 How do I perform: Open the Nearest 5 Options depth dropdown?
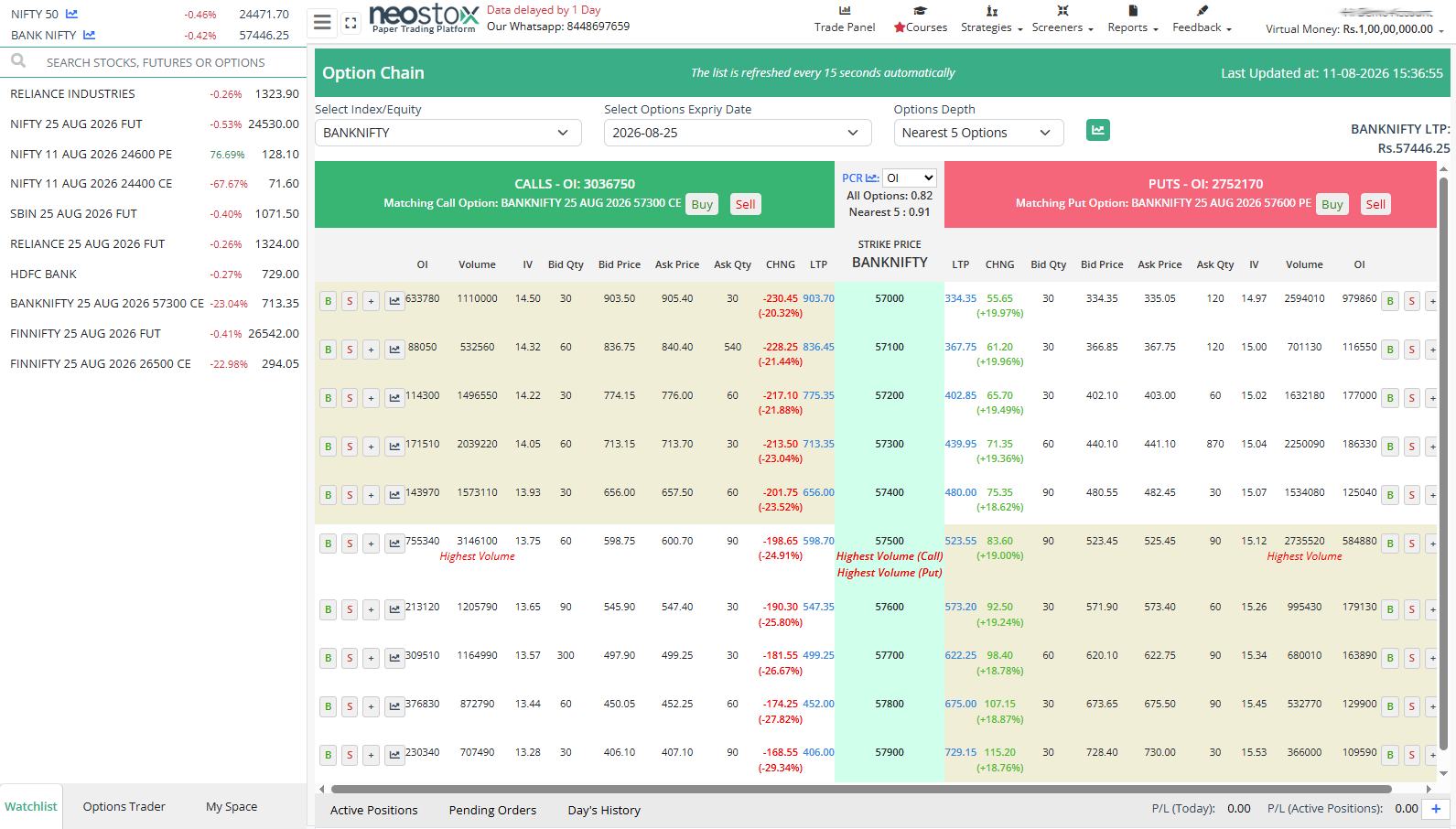(978, 133)
